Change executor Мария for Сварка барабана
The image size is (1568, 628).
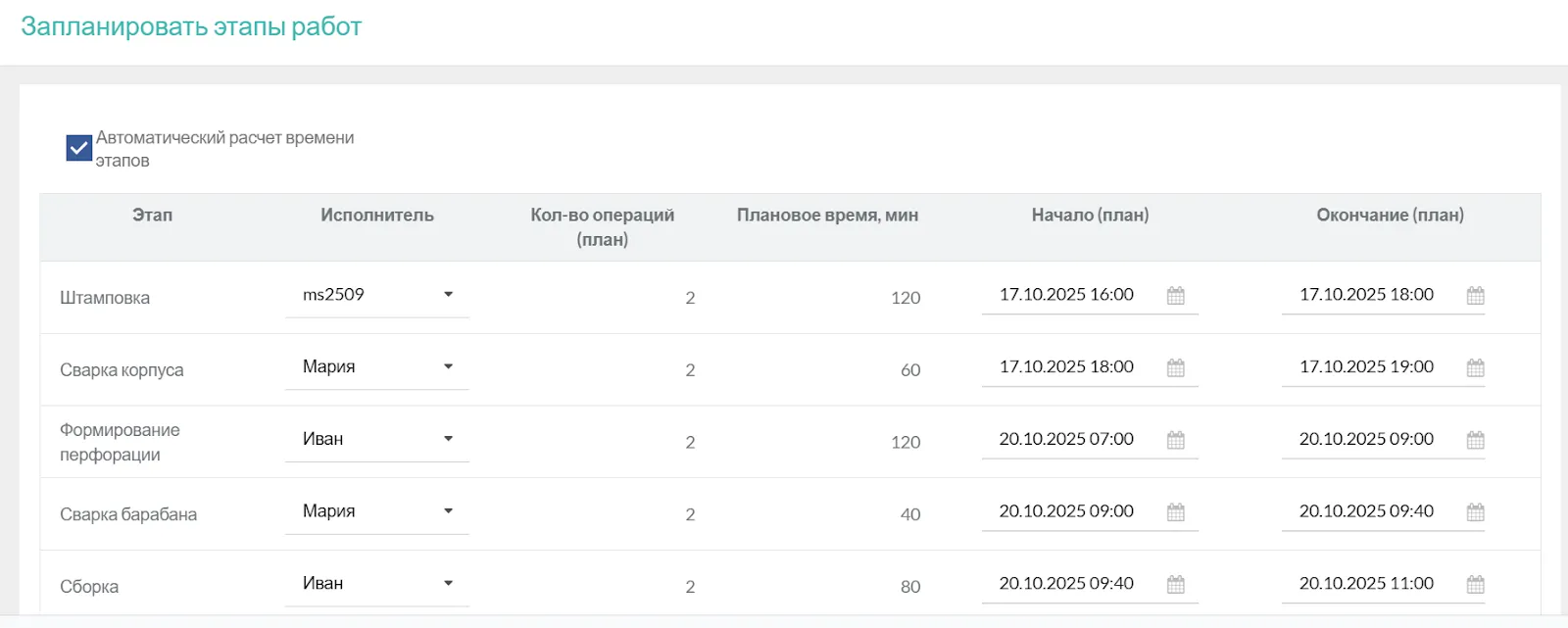377,511
